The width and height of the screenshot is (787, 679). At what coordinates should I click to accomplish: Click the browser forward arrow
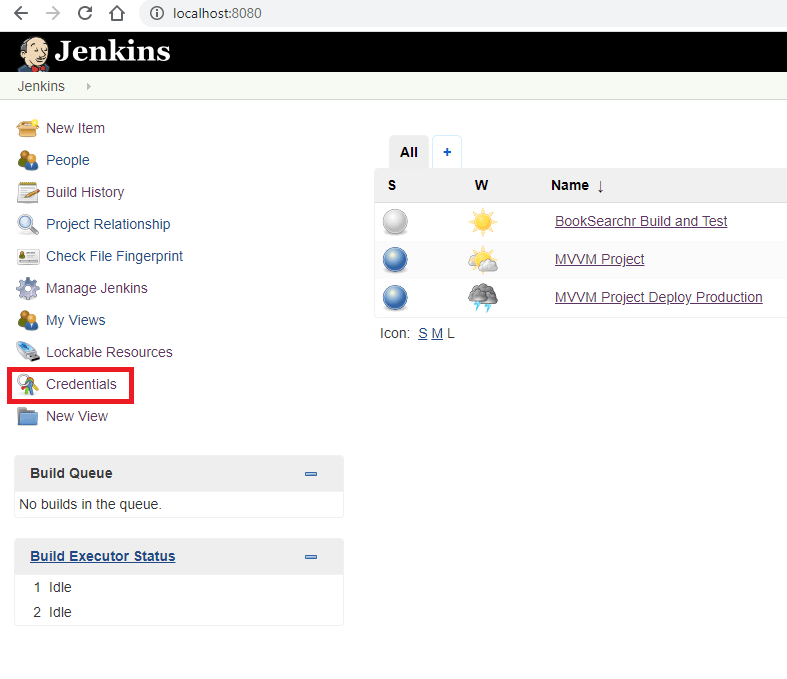click(x=53, y=13)
